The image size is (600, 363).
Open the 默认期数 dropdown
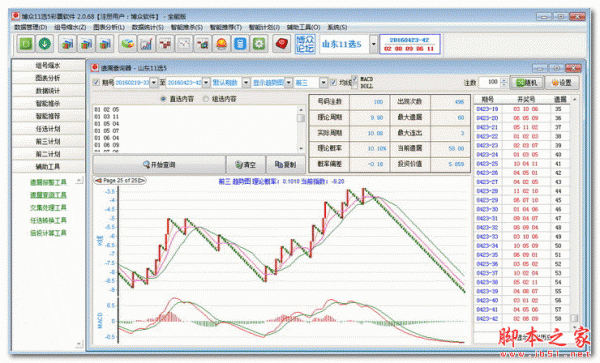(246, 83)
